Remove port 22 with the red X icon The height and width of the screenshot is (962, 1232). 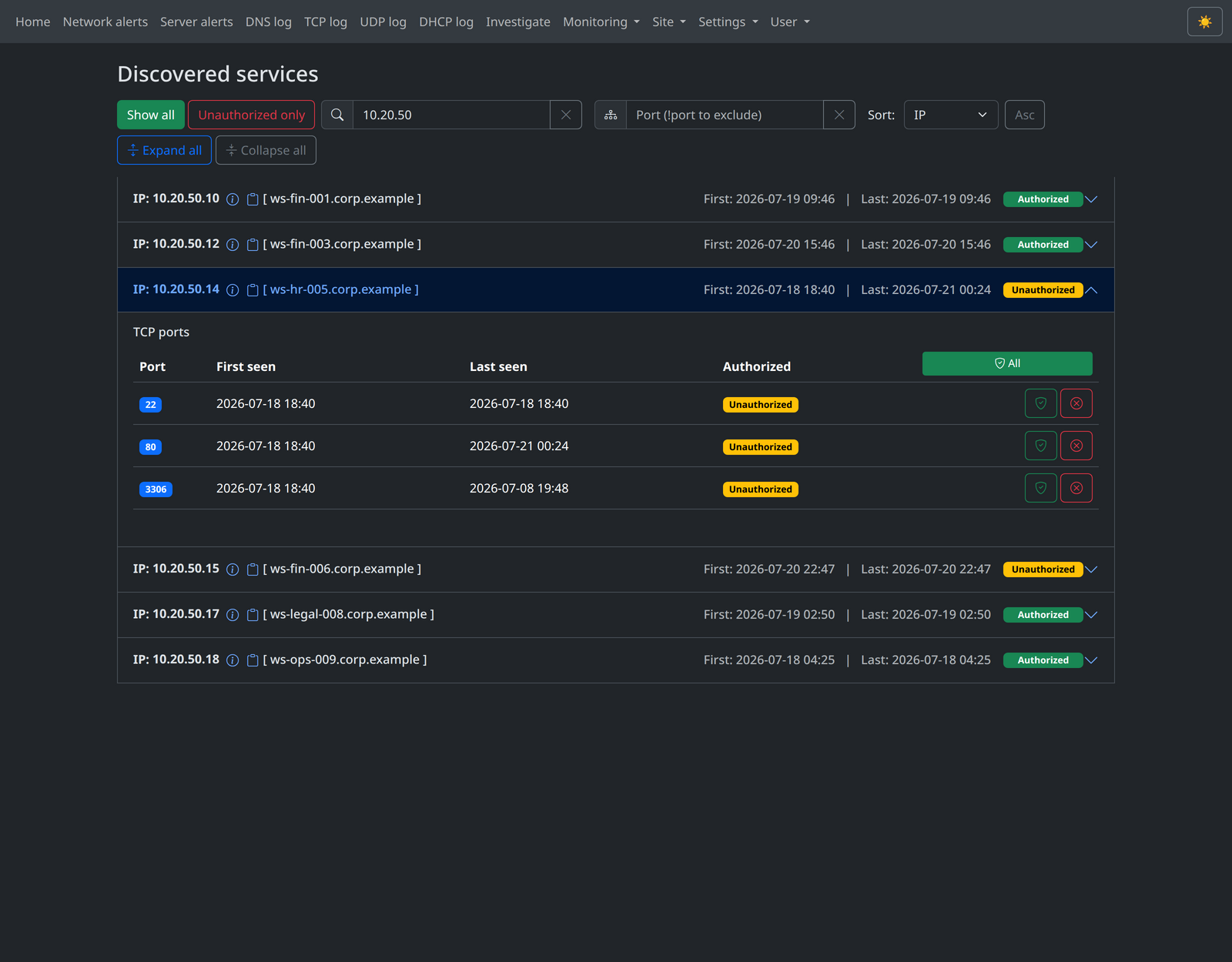[1076, 403]
